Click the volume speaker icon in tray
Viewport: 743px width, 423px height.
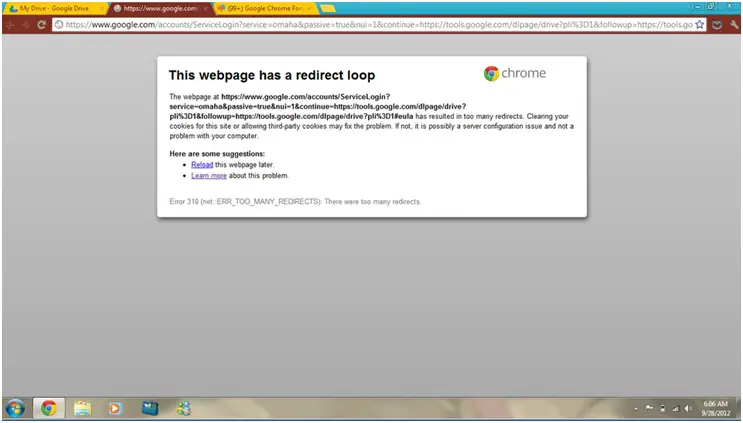tap(689, 408)
